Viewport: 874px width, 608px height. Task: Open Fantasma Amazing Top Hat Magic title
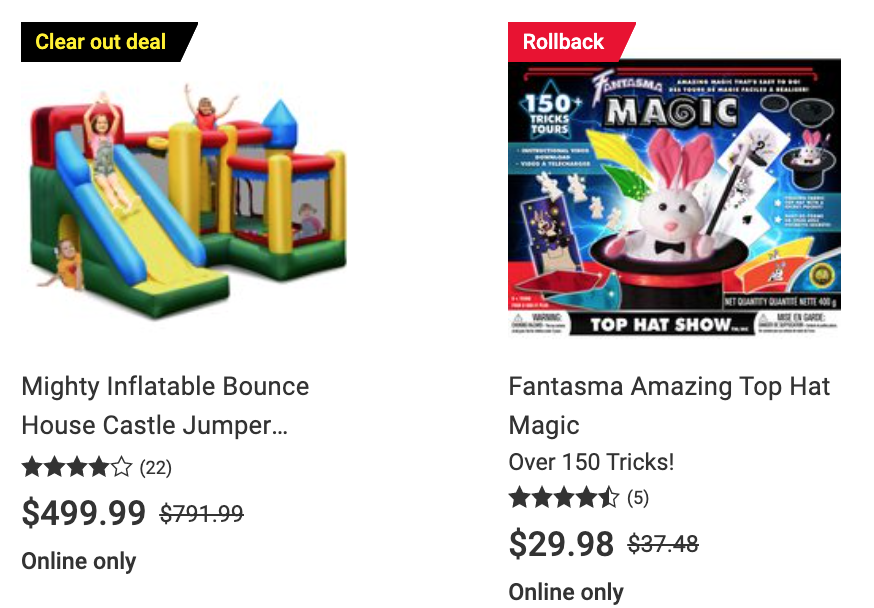click(x=669, y=406)
